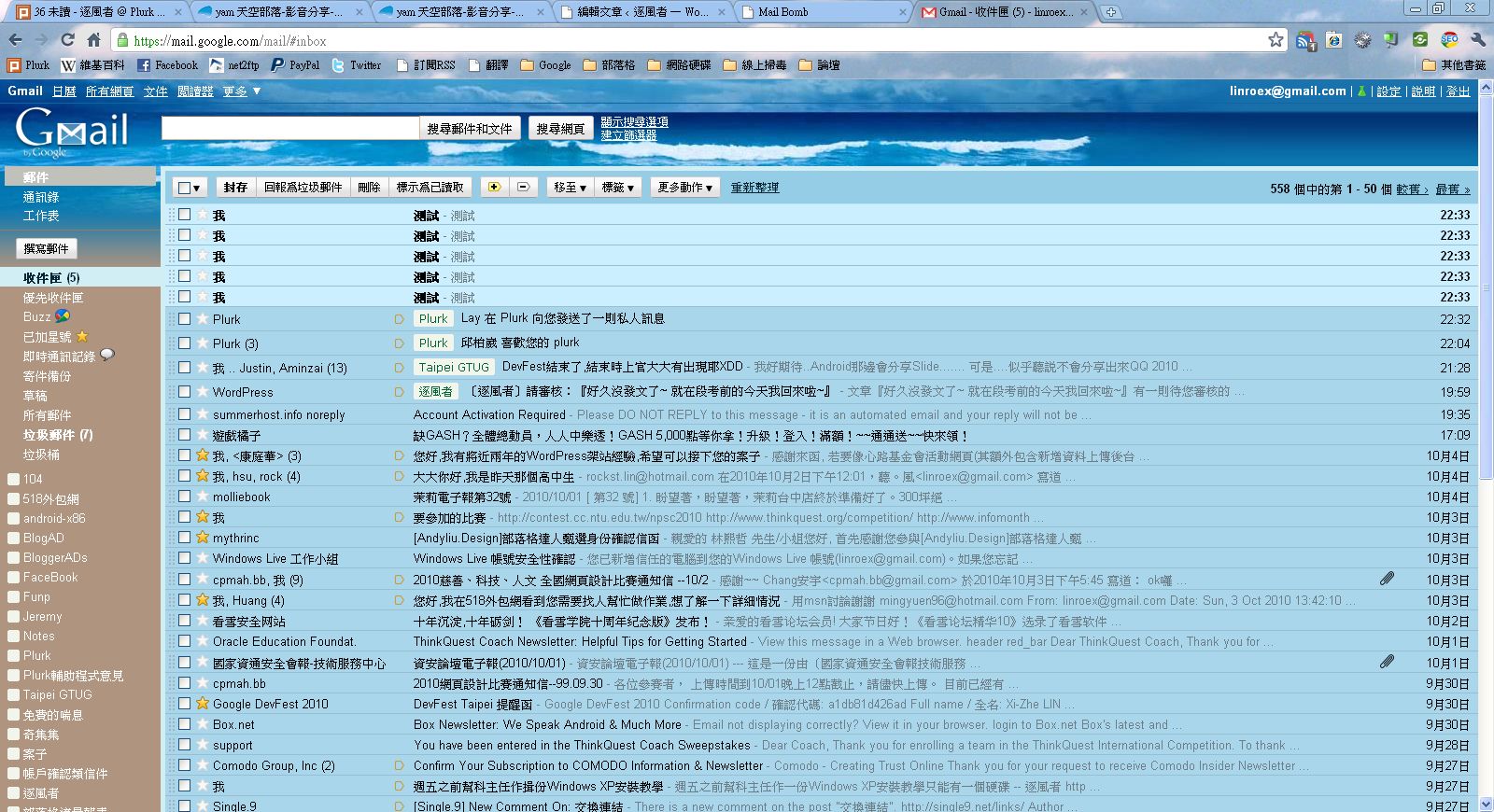This screenshot has width=1494, height=812.
Task: Unstar the mythrinc email
Action: click(x=202, y=538)
